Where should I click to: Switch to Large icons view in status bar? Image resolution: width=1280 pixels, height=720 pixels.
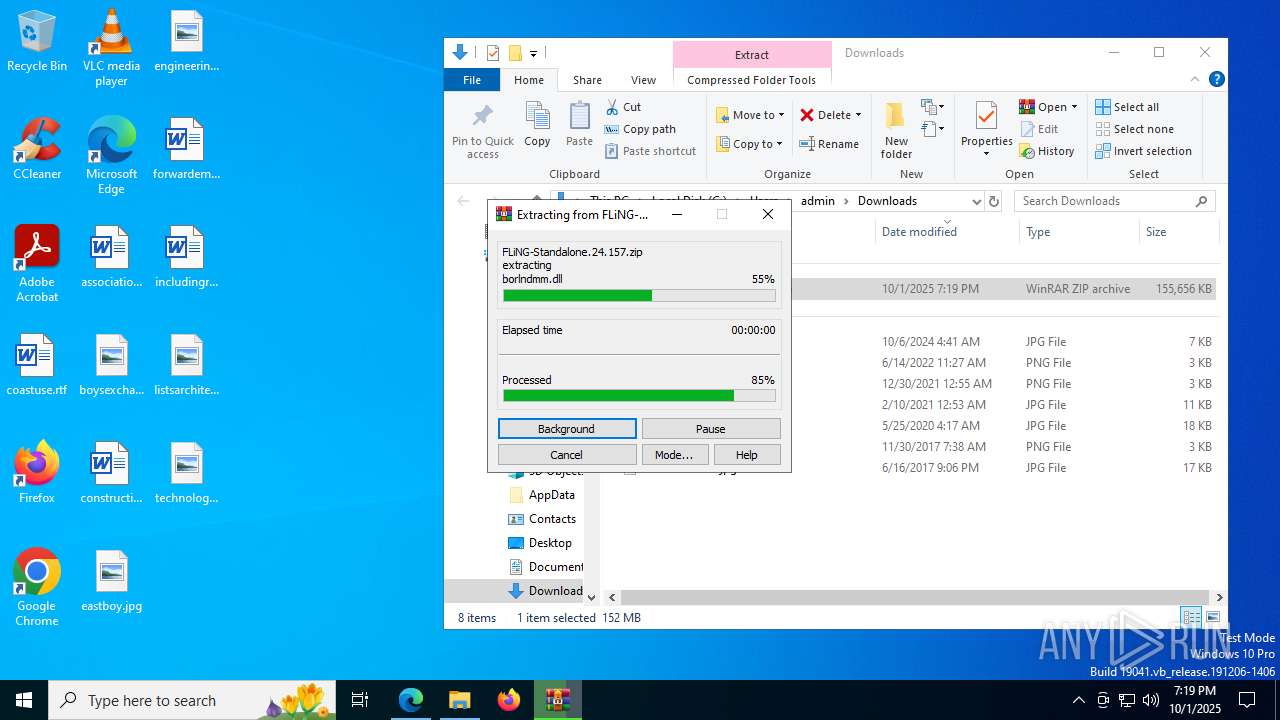point(1213,617)
